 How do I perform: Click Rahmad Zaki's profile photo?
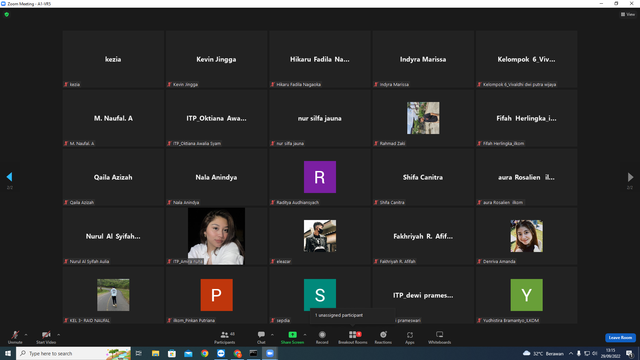click(423, 118)
